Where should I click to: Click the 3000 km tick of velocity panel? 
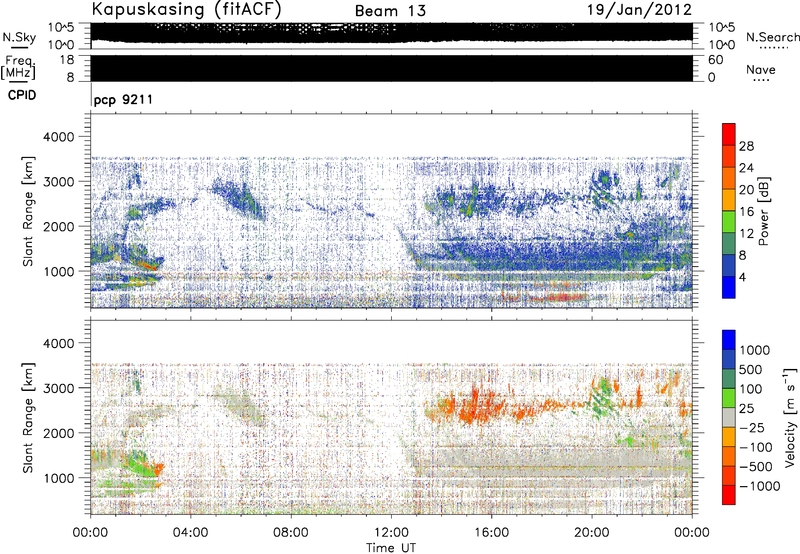61,388
